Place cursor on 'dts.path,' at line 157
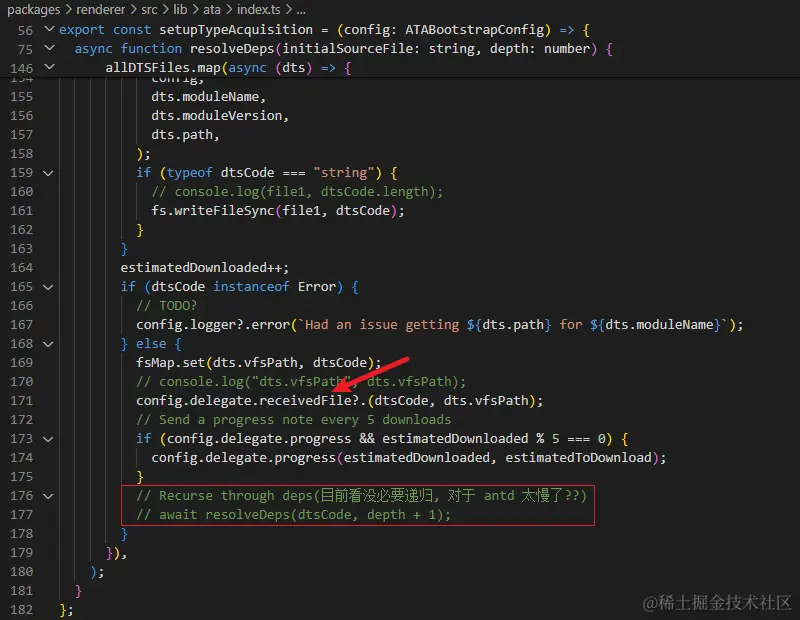The image size is (800, 620). point(185,134)
